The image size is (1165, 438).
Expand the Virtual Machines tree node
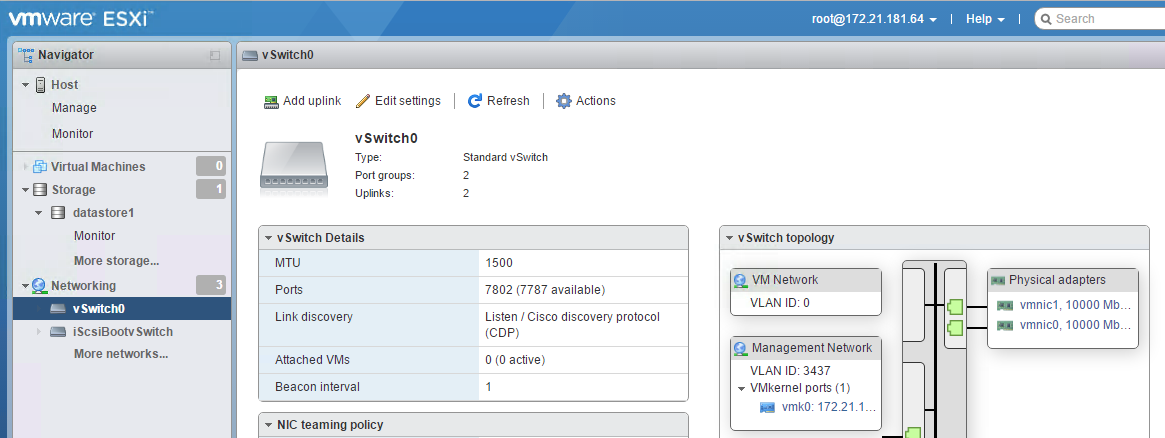pyautogui.click(x=27, y=166)
